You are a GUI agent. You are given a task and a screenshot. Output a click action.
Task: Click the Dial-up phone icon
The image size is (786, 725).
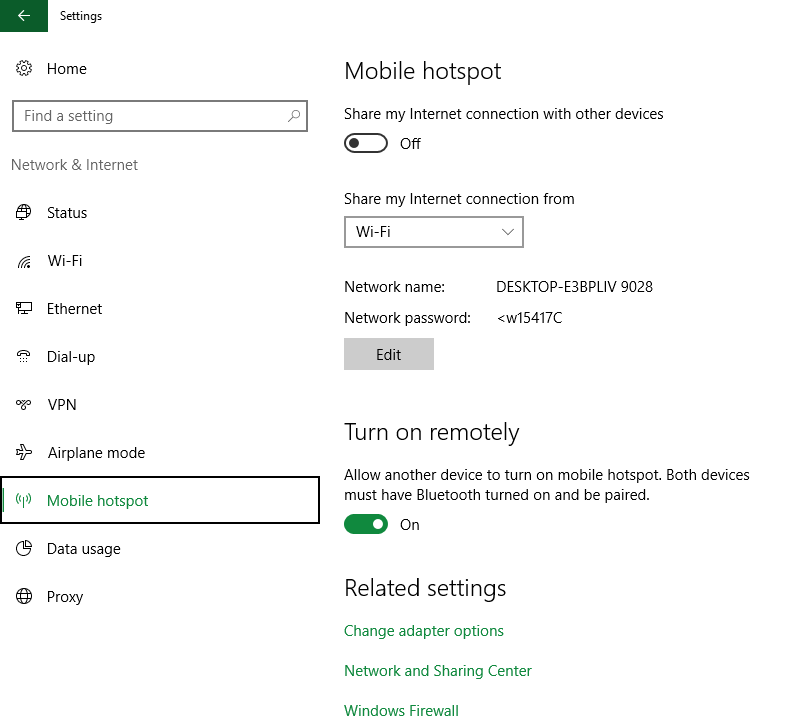click(24, 356)
